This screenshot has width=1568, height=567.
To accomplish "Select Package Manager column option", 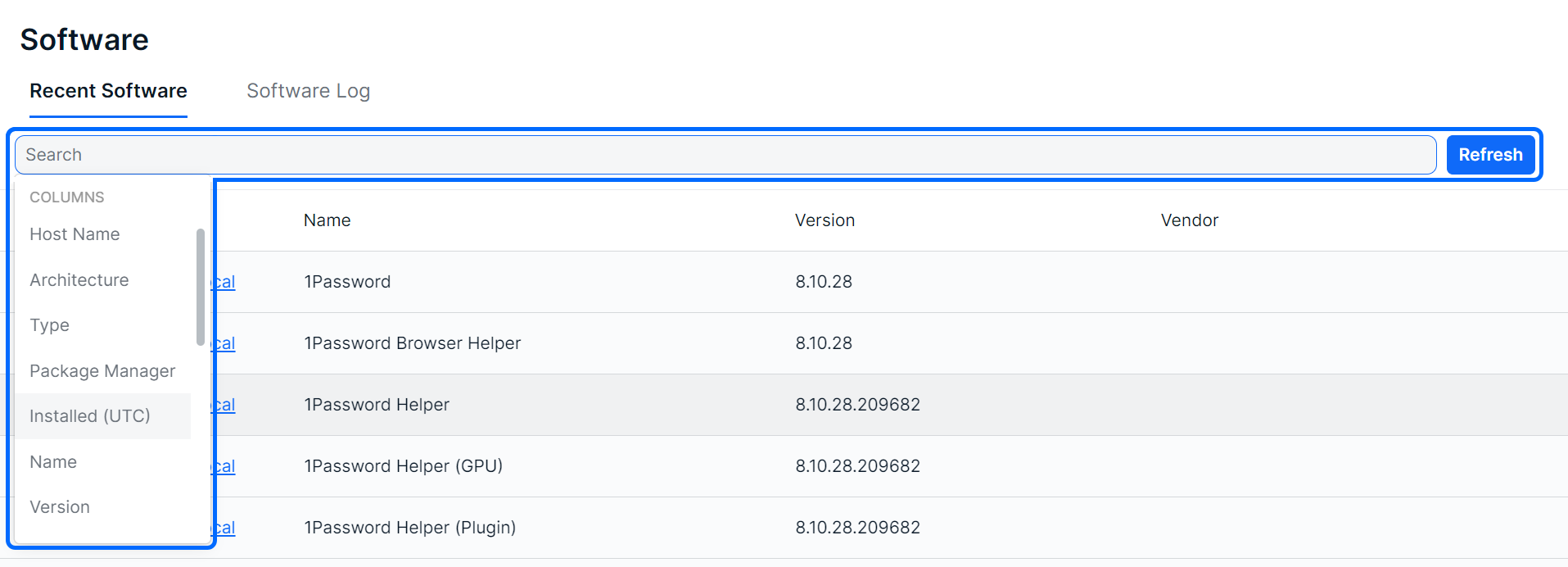I will coord(103,371).
